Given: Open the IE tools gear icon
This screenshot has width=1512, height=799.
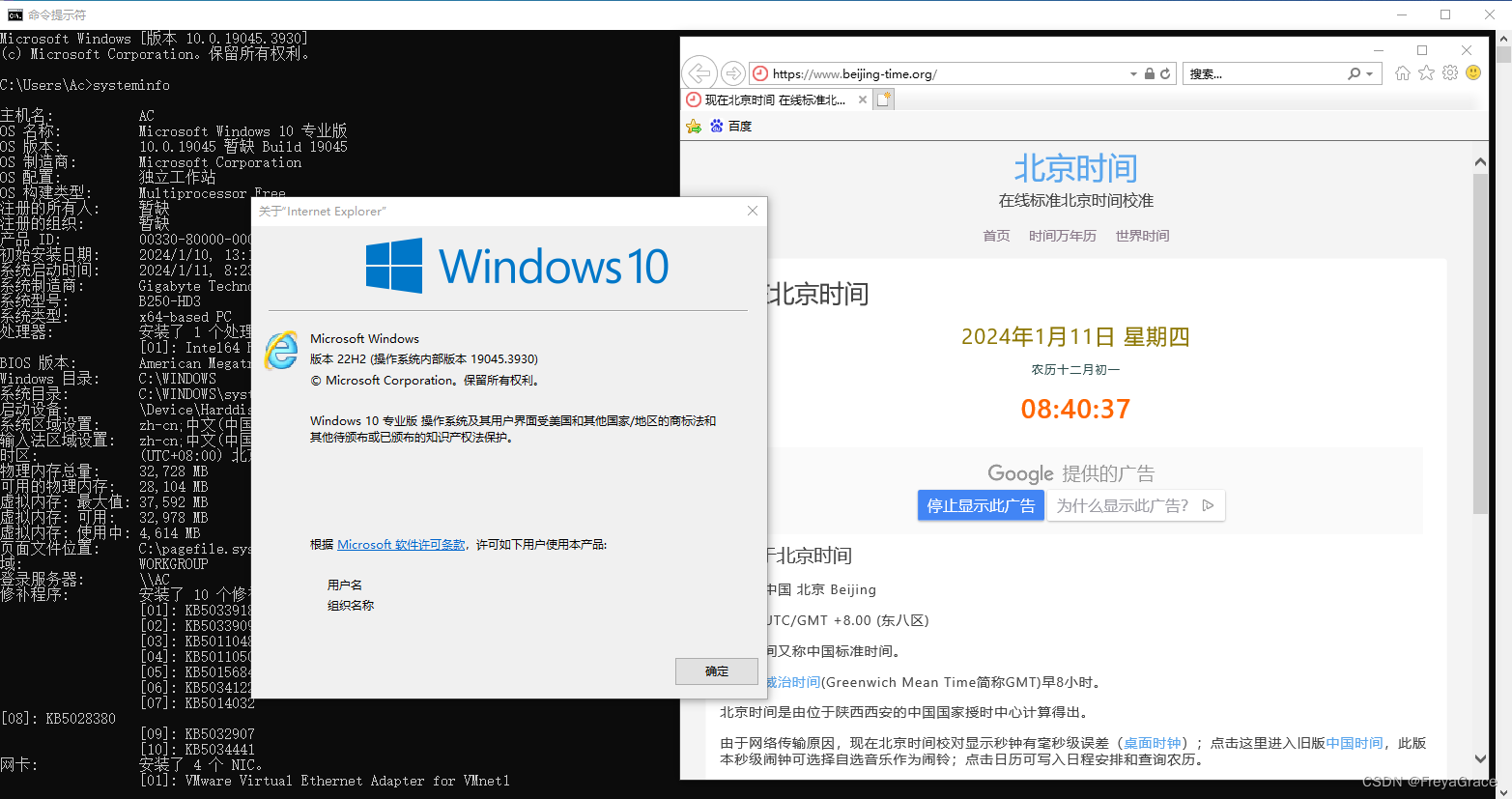Looking at the screenshot, I should (x=1450, y=72).
